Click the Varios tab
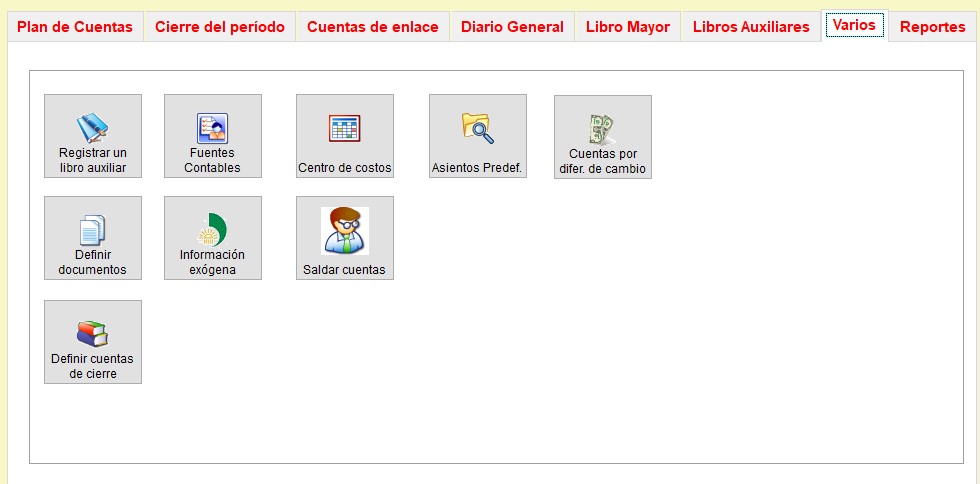This screenshot has height=484, width=980. (x=854, y=25)
